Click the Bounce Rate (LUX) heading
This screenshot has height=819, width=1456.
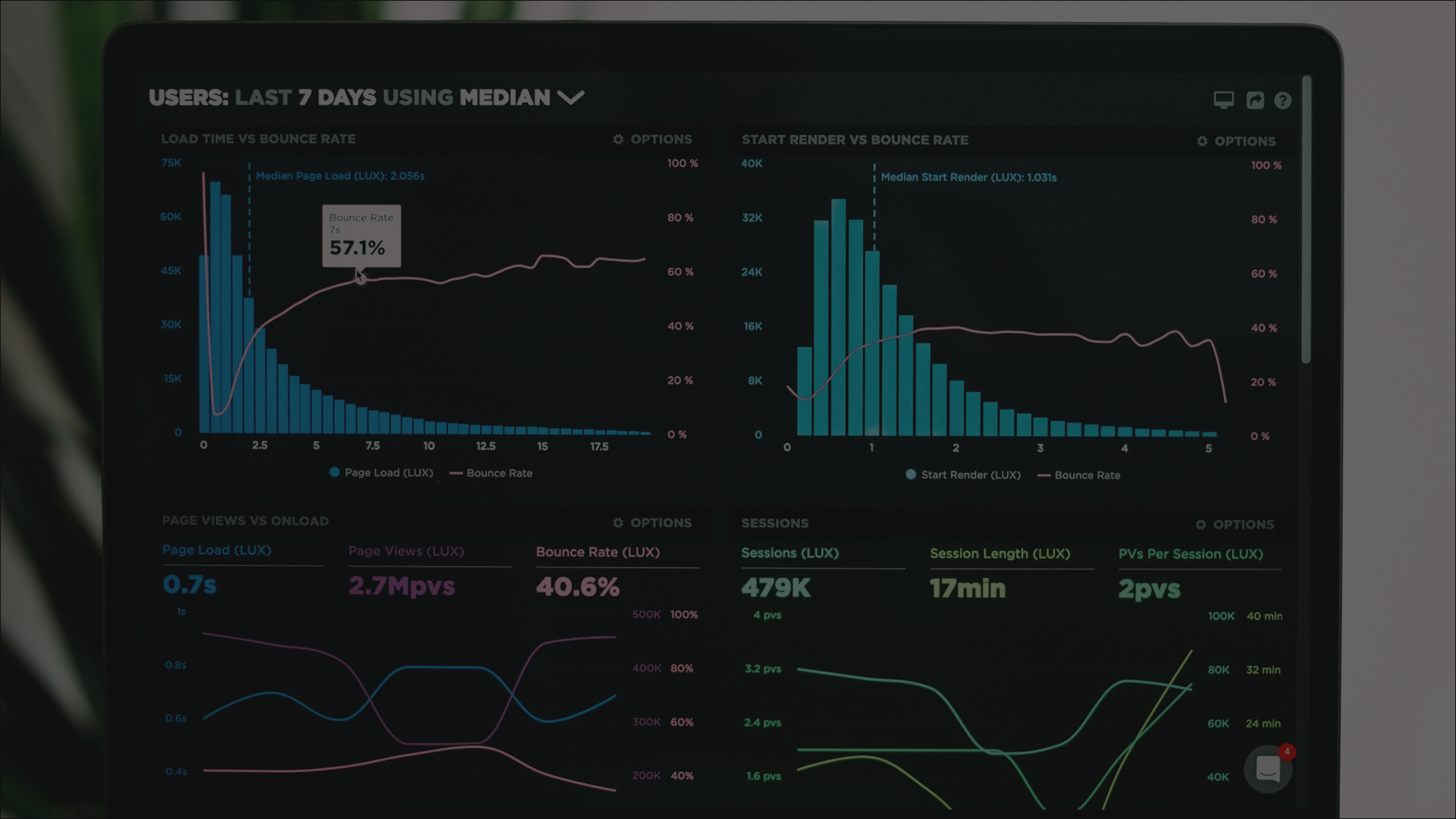click(x=598, y=552)
